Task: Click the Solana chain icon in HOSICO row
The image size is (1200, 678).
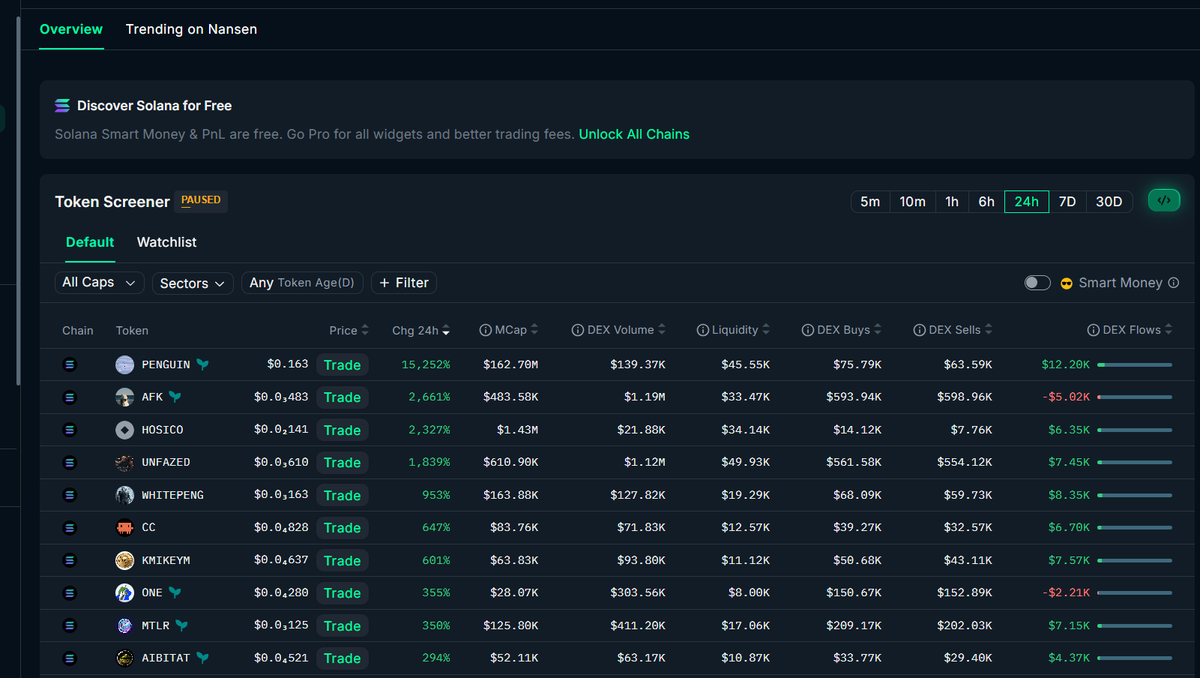Action: click(69, 430)
